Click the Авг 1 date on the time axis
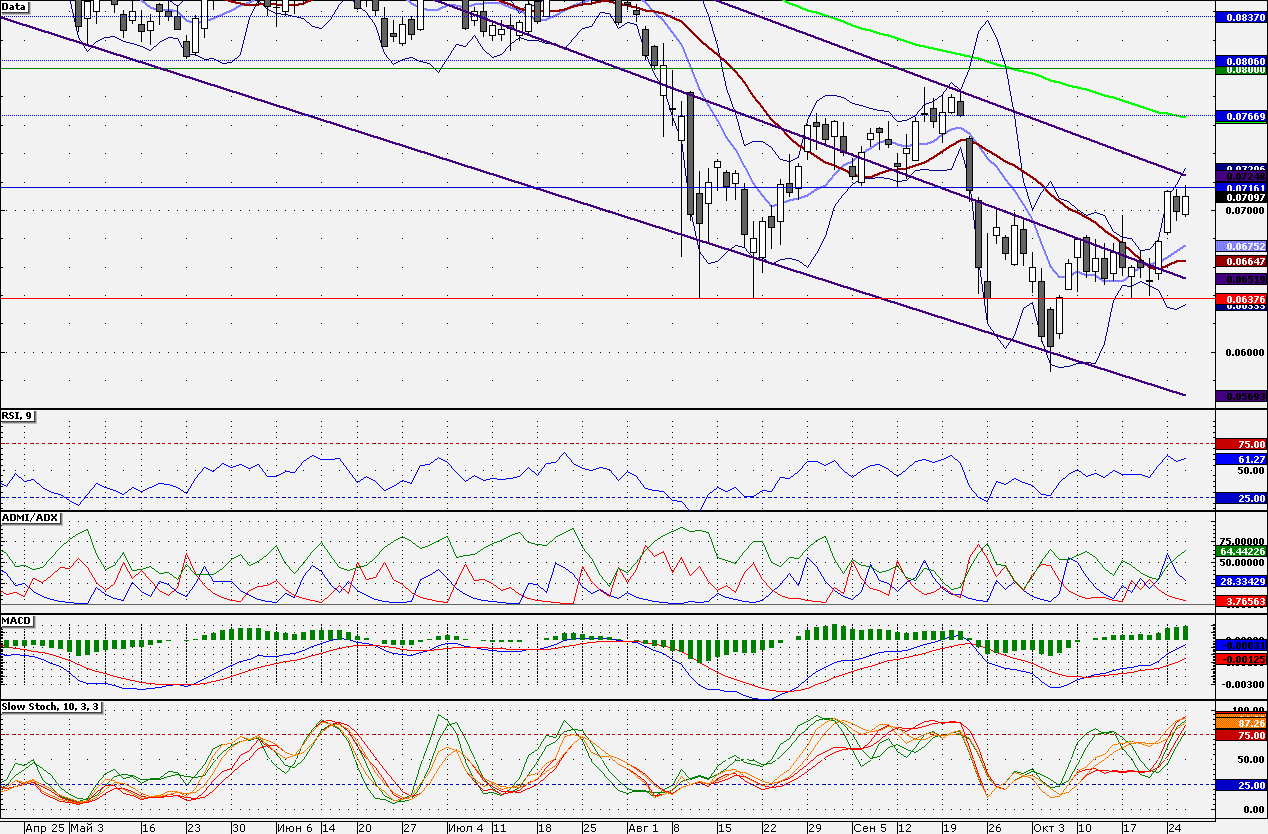The image size is (1268, 834). coord(643,828)
